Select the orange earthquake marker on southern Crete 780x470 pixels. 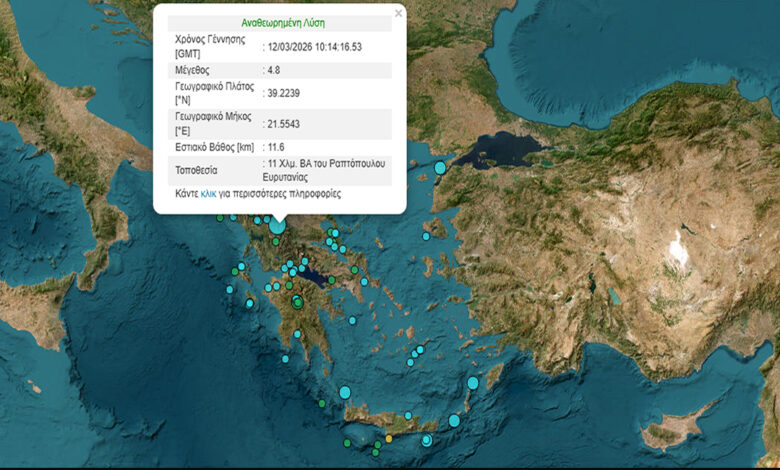click(x=389, y=438)
